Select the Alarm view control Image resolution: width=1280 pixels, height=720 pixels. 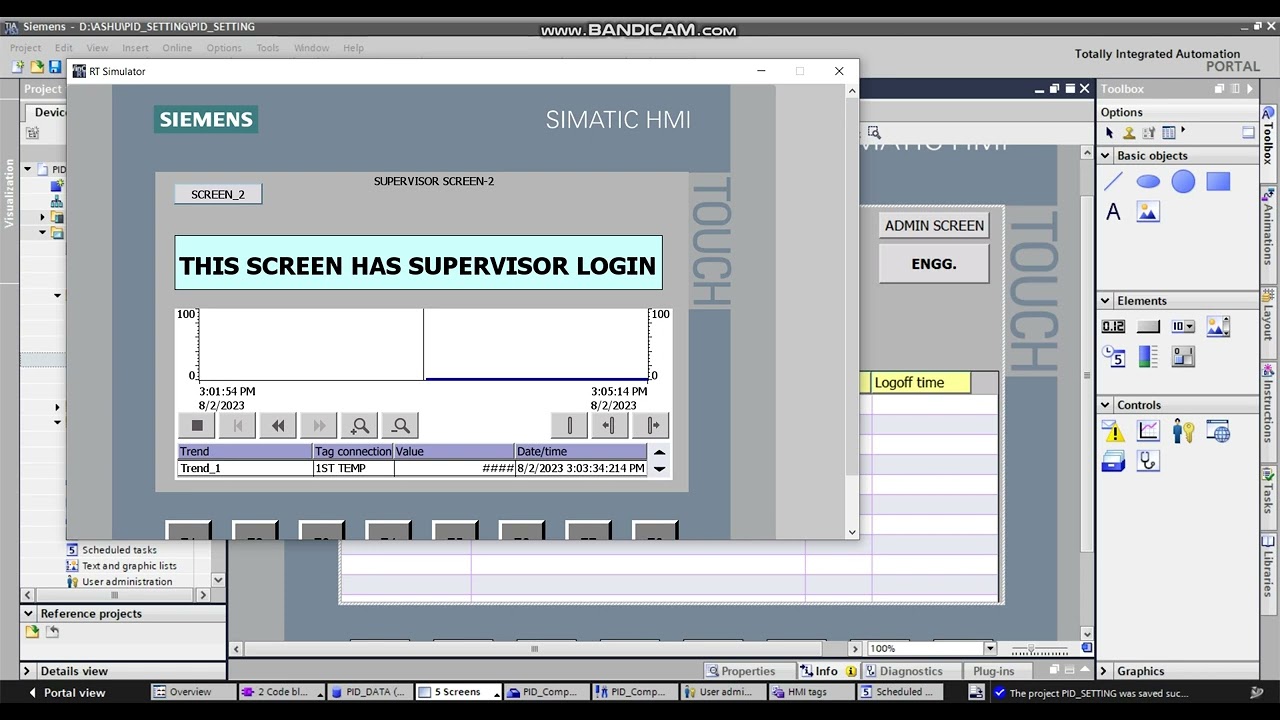(1113, 431)
